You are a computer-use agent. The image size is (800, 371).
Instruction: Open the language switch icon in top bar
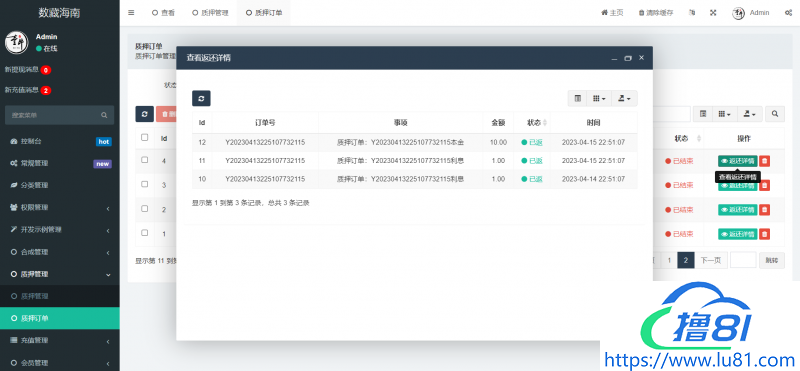point(692,13)
